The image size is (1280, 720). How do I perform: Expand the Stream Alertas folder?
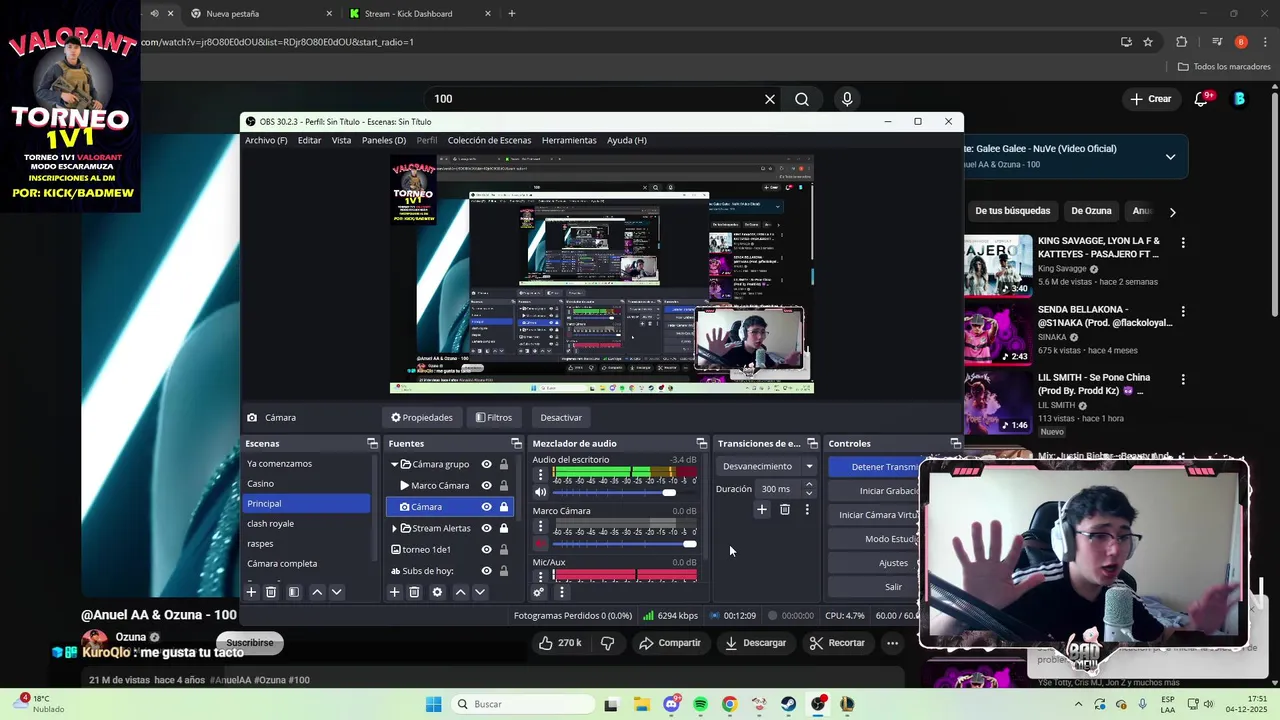(394, 528)
